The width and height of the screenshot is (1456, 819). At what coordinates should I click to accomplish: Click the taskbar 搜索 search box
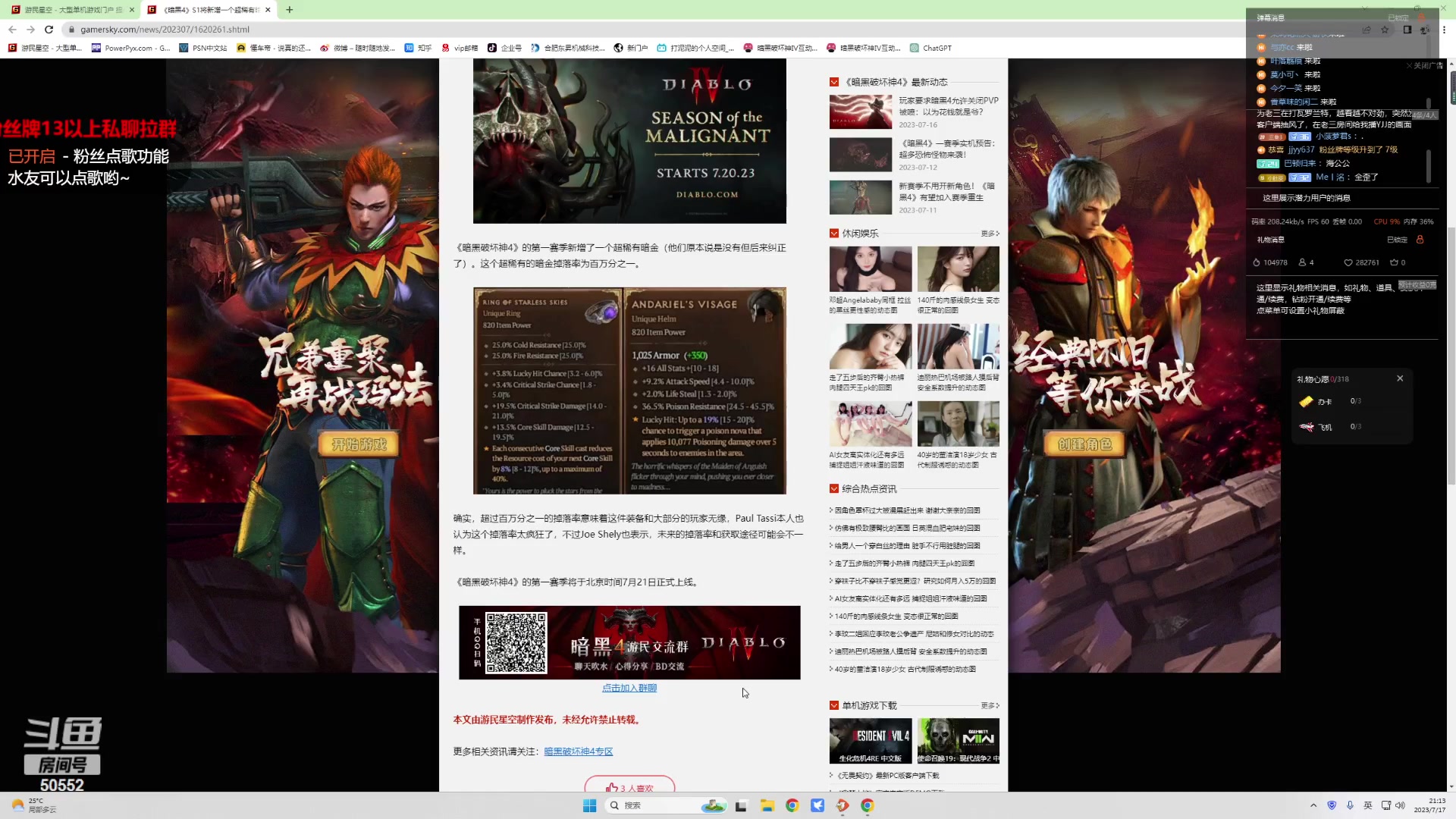click(x=666, y=805)
